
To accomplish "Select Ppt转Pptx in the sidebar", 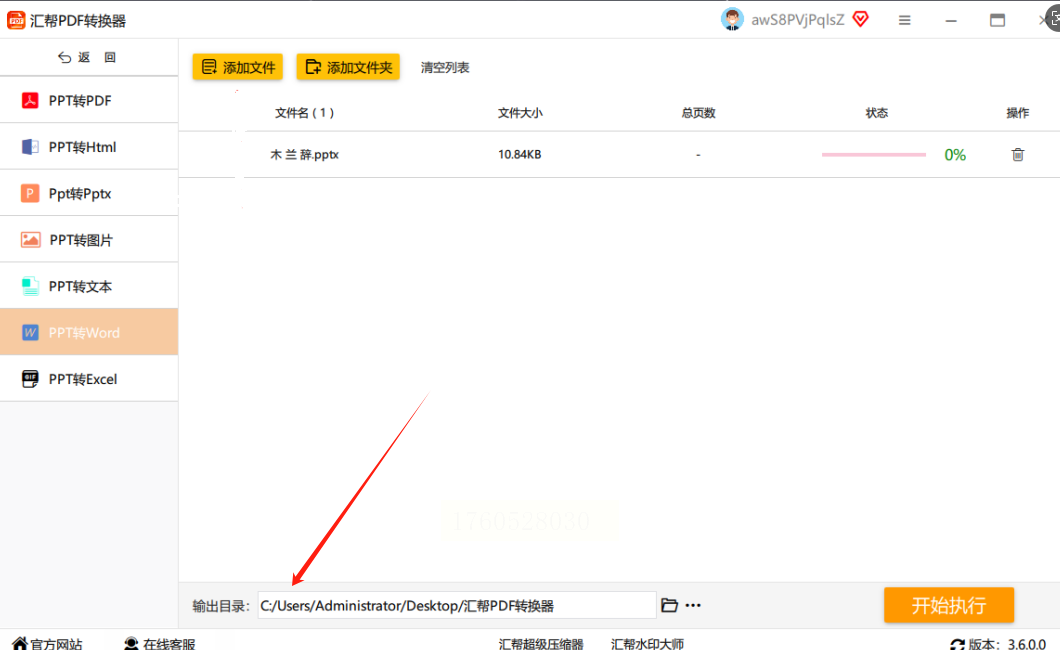I will click(89, 193).
